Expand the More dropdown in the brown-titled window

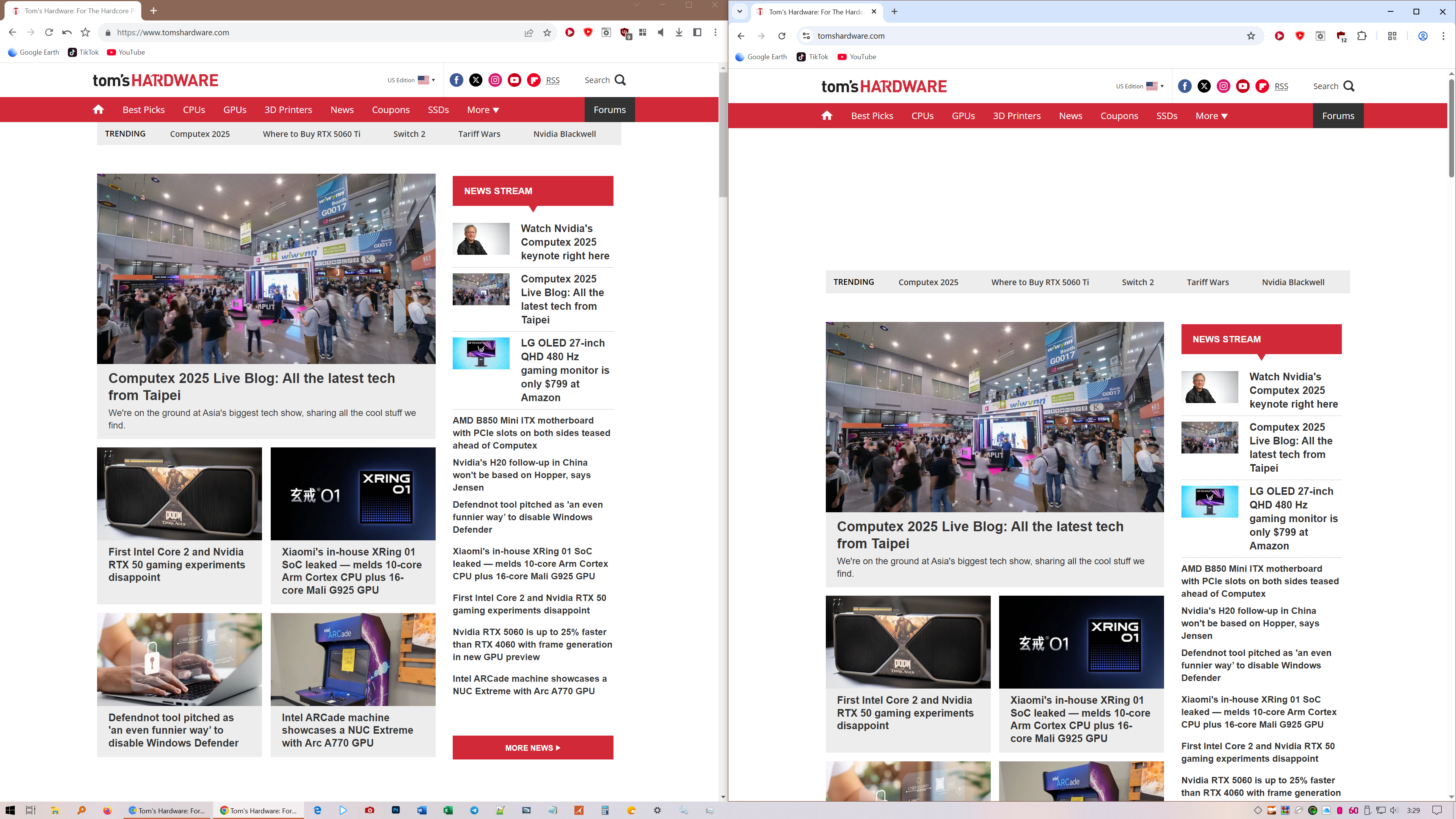pos(483,110)
